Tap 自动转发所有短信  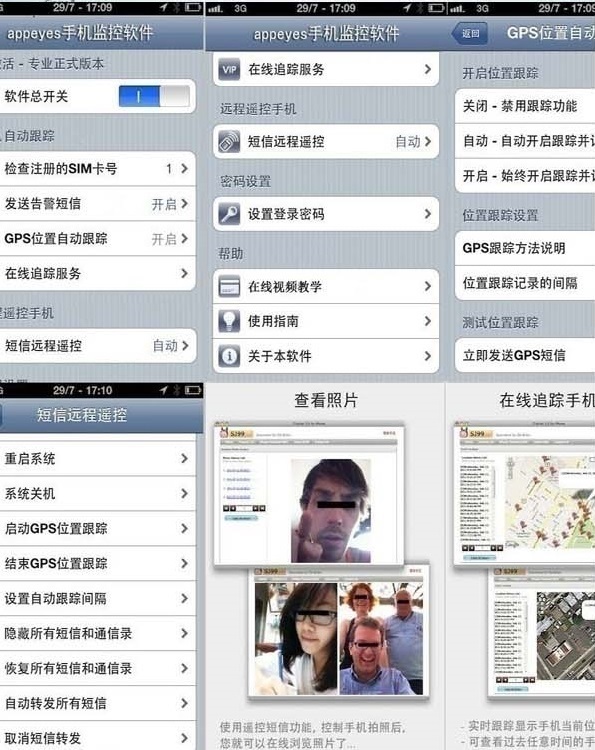point(98,703)
